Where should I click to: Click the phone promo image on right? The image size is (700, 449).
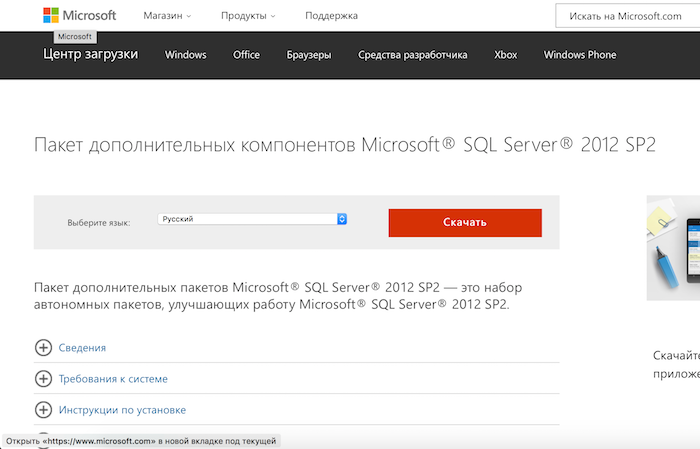[673, 245]
